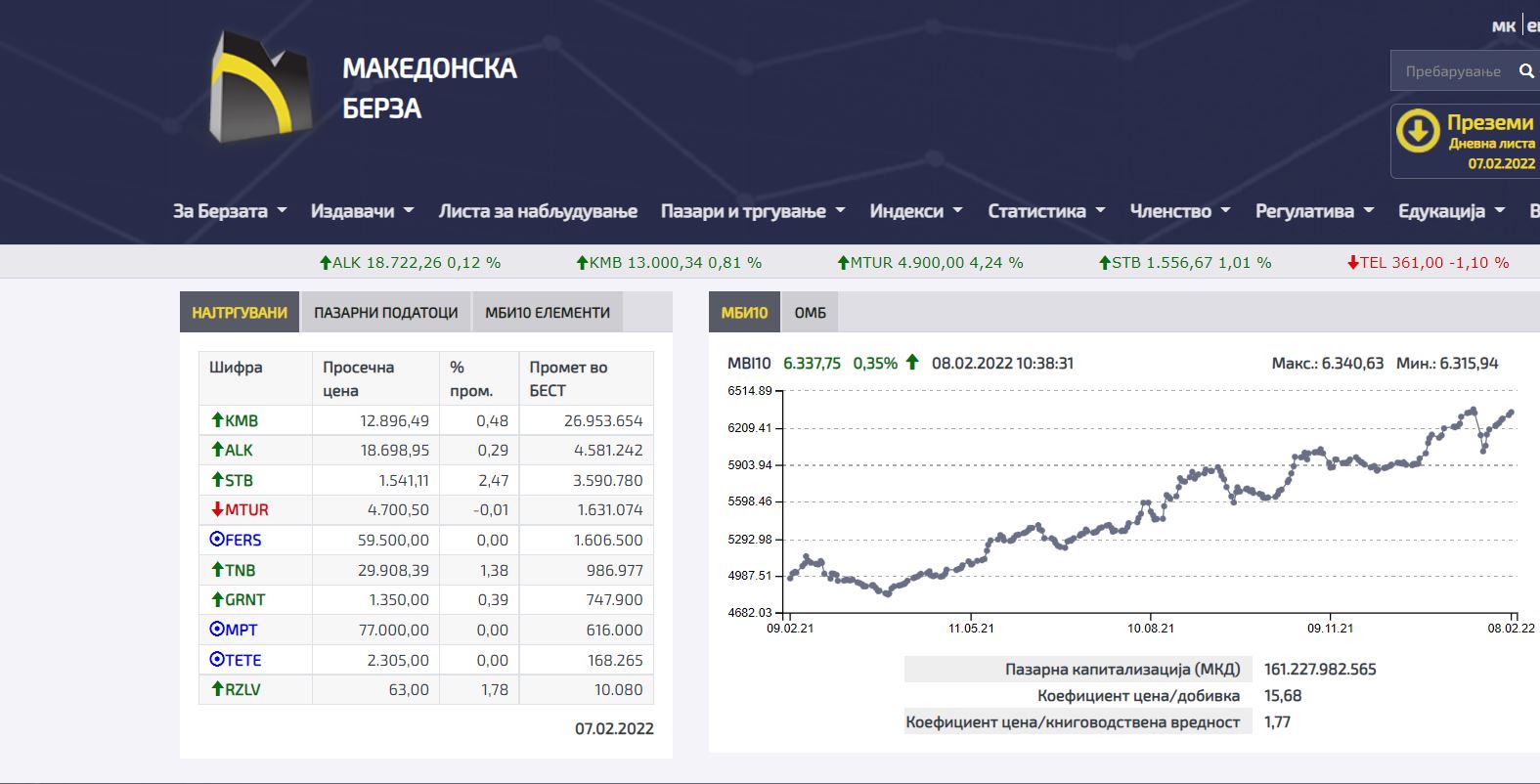Viewport: 1540px width, 784px height.
Task: Select the МБИ10 елементи tab
Action: point(547,313)
